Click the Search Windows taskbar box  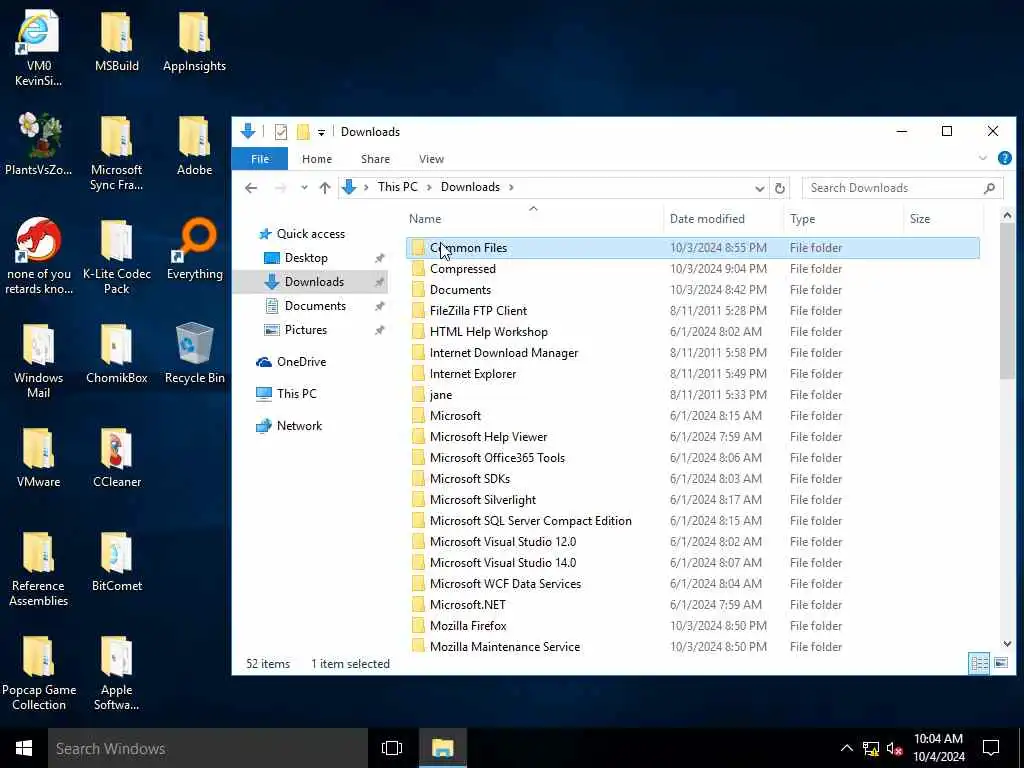pos(208,748)
